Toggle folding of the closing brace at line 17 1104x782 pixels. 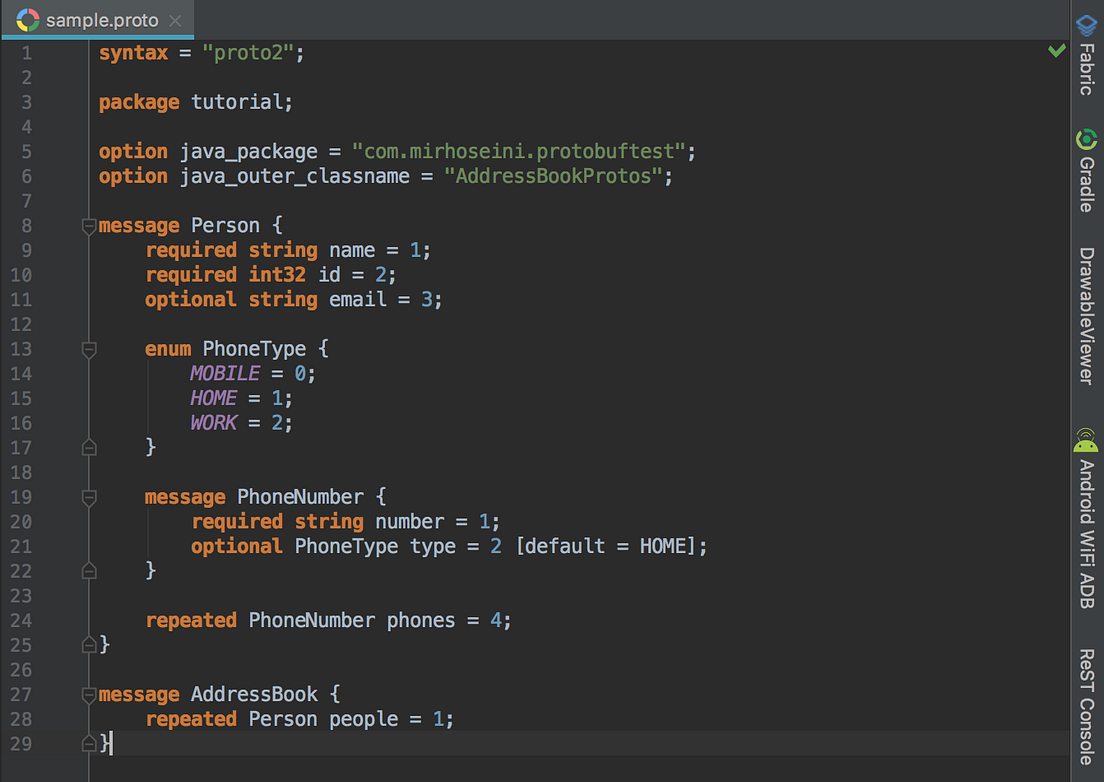[88, 448]
